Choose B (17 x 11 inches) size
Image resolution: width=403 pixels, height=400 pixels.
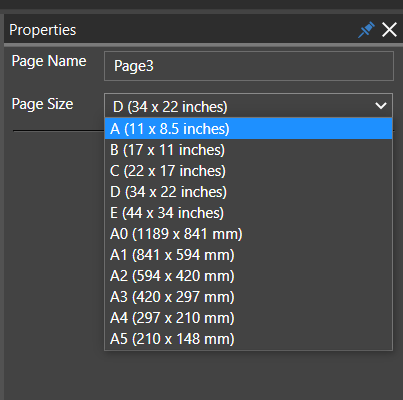click(248, 150)
